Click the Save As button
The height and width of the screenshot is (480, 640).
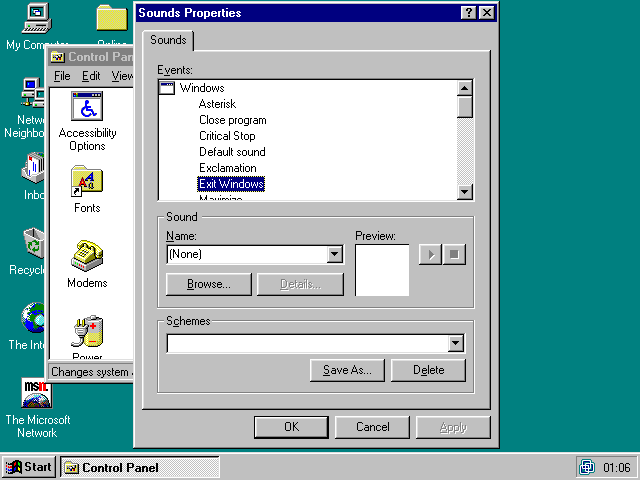[347, 370]
